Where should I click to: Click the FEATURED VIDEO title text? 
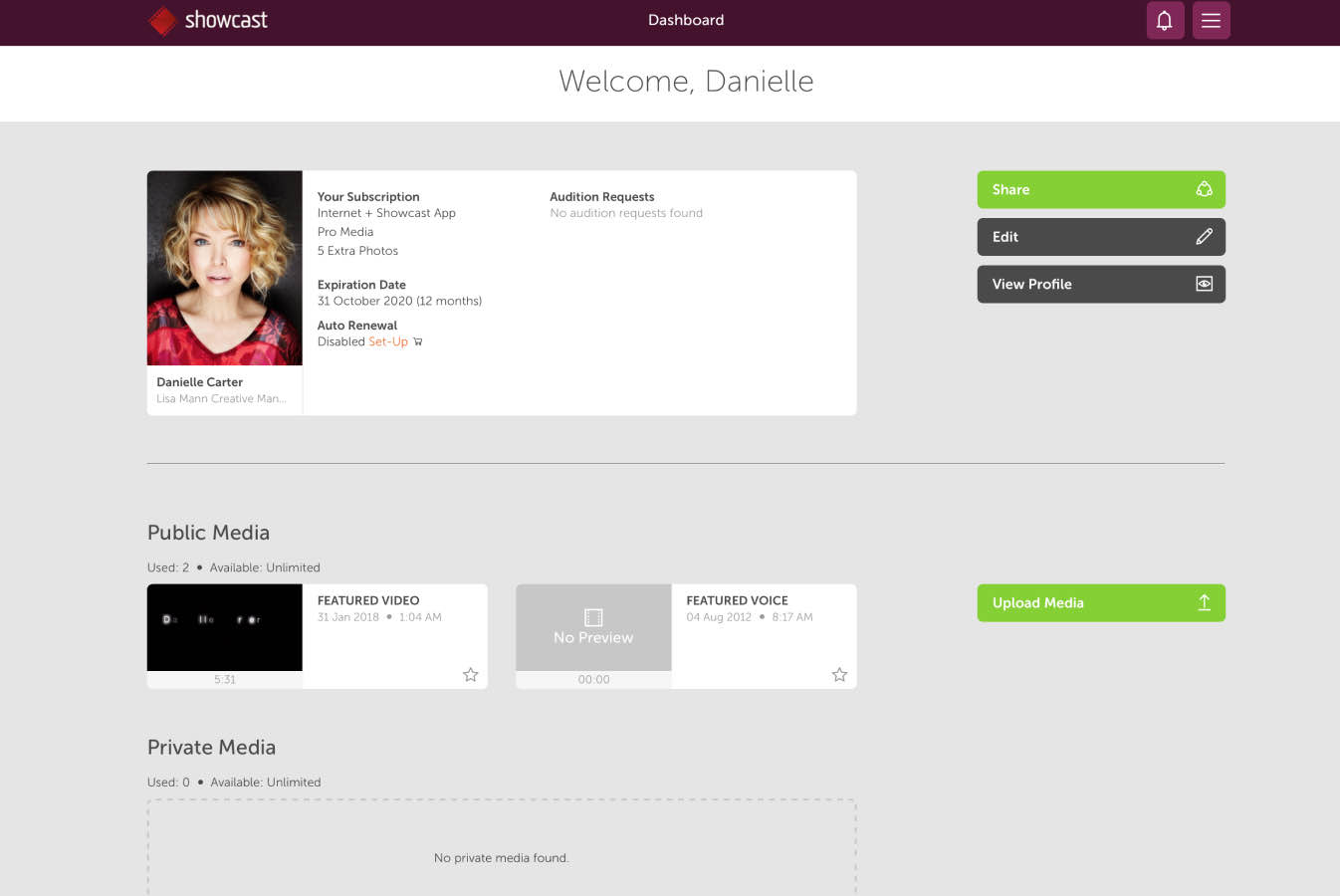coord(368,600)
